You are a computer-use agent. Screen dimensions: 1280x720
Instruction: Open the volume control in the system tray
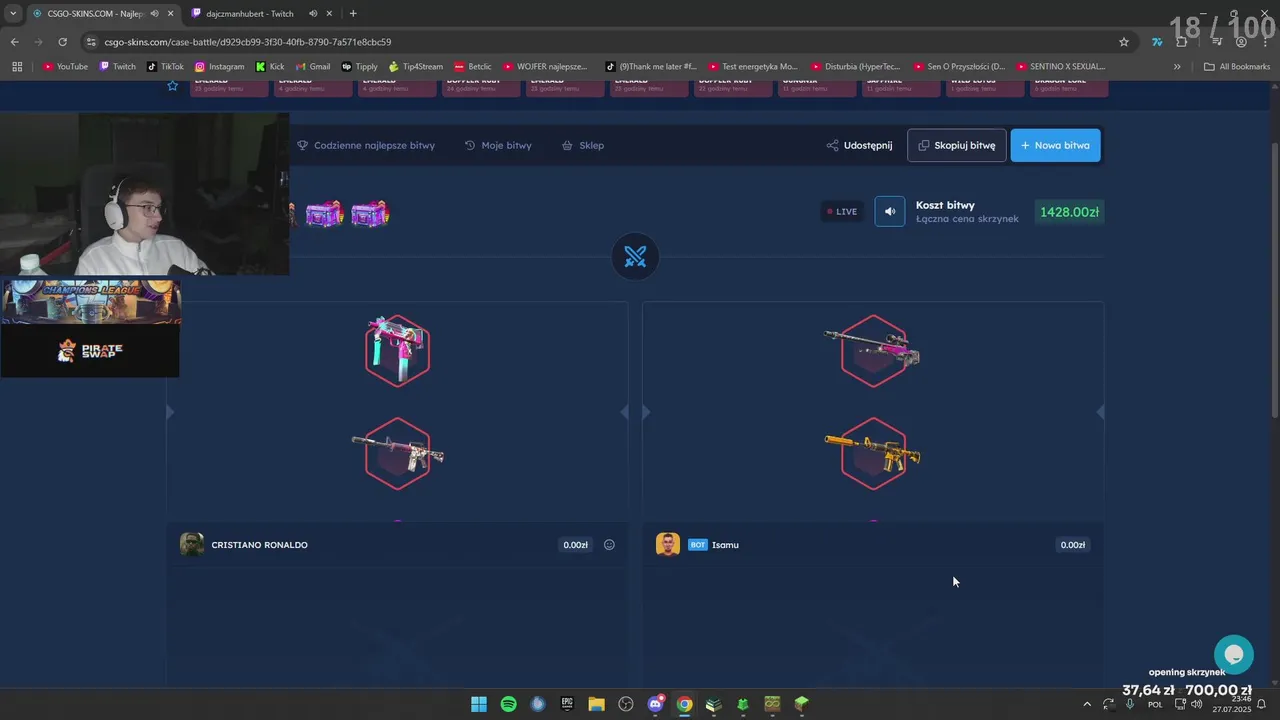tap(1197, 704)
